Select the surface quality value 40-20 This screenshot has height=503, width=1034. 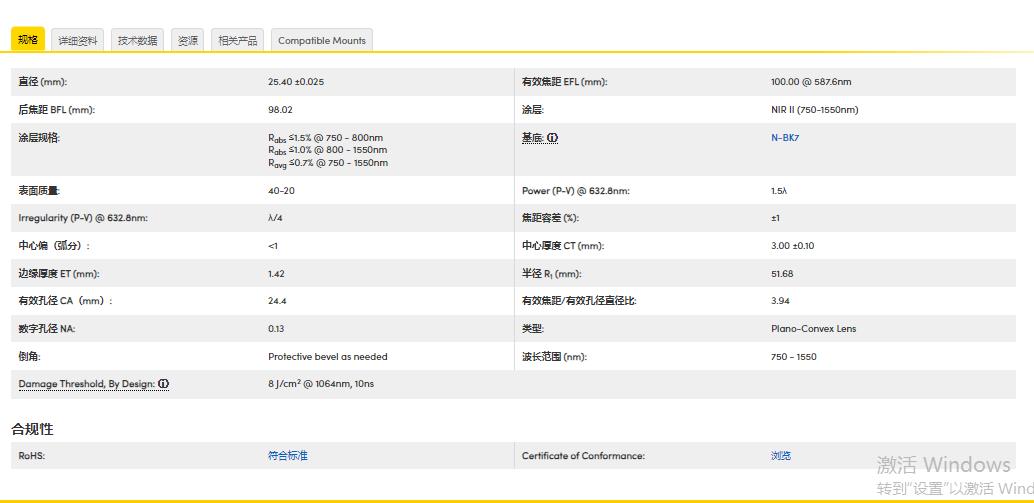(x=282, y=191)
